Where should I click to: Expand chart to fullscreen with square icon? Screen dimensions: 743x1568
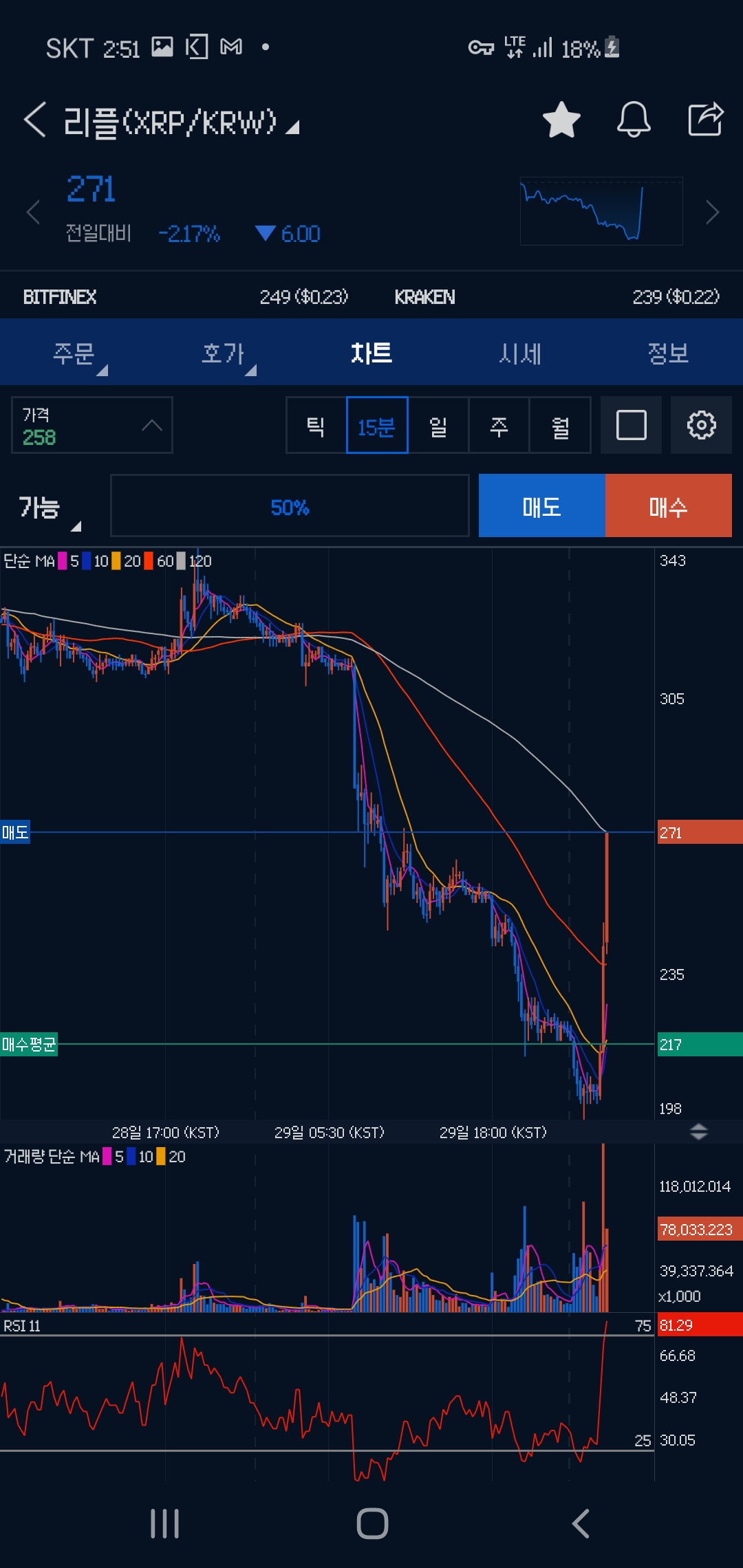click(x=631, y=425)
